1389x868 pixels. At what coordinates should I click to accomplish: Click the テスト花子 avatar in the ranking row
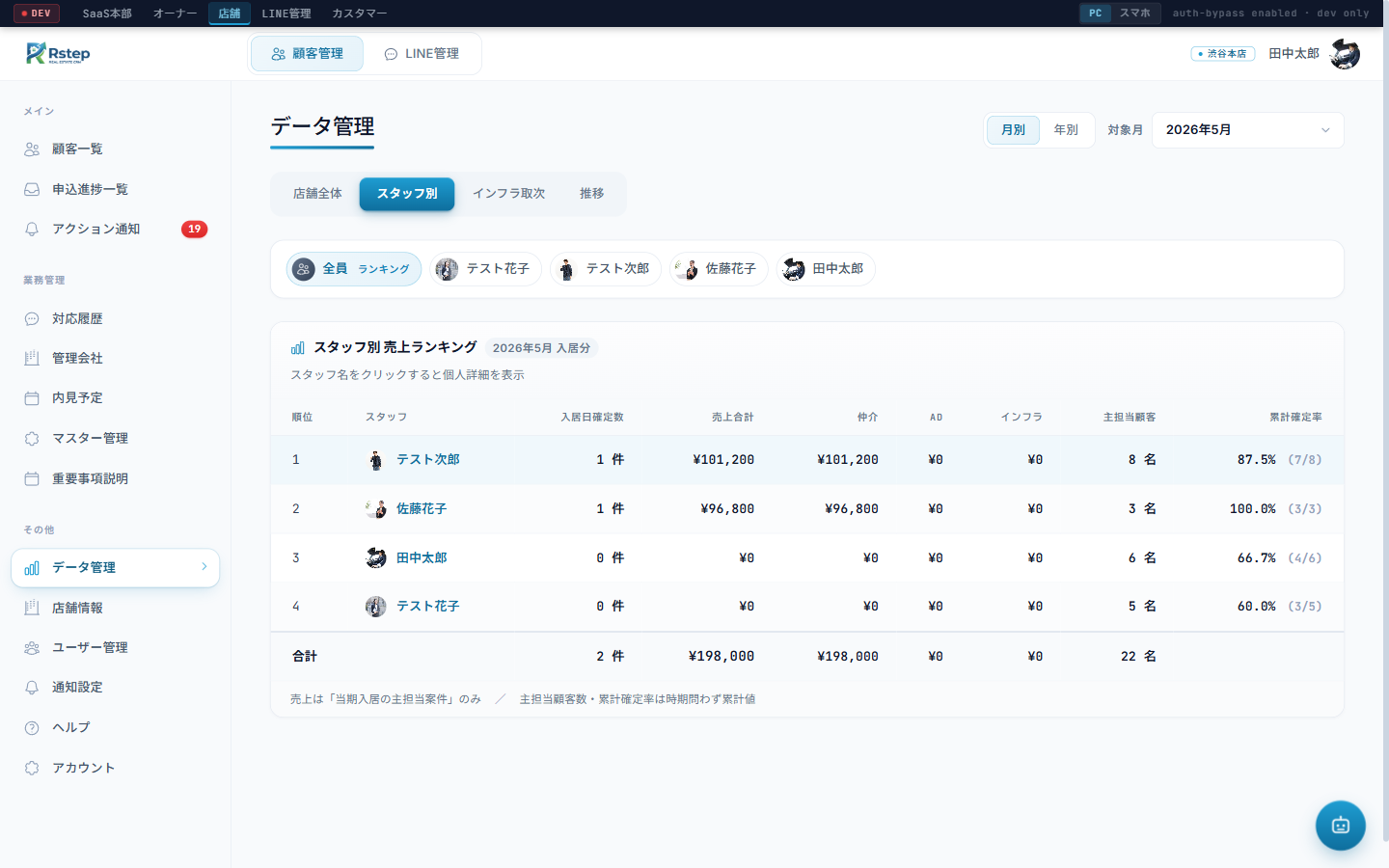(x=376, y=607)
